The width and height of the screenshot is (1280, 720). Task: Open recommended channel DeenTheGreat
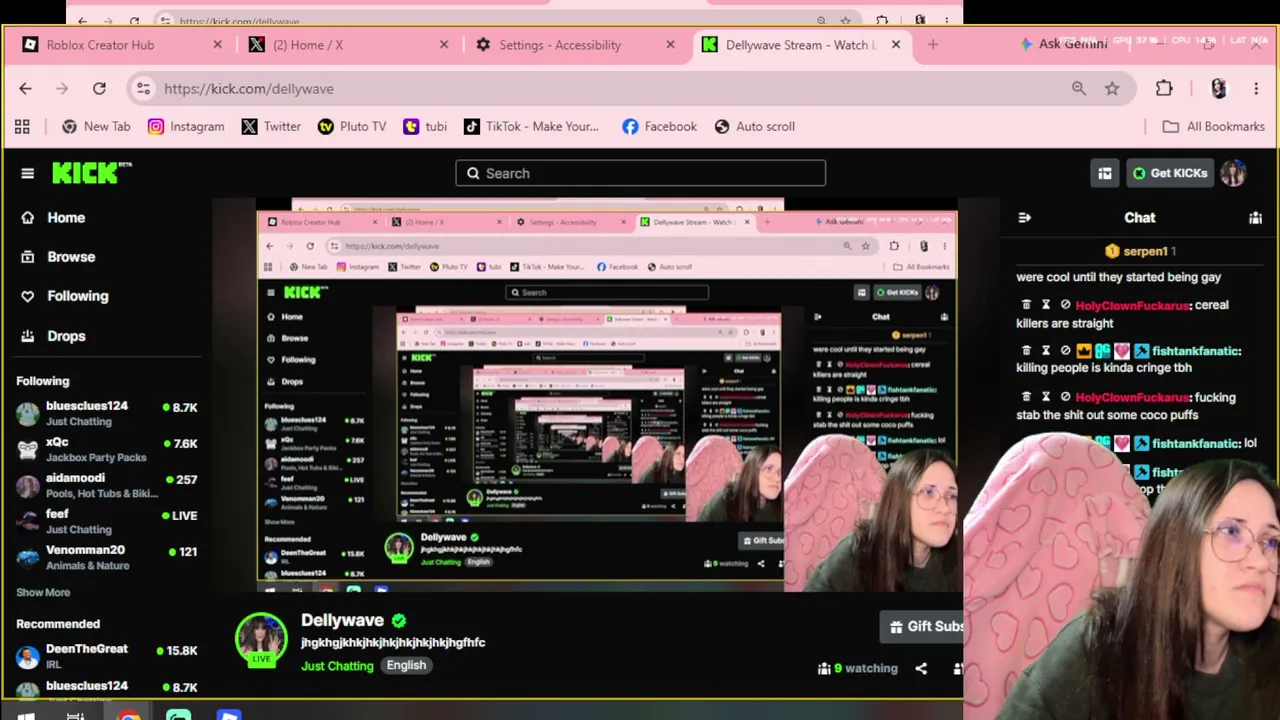(x=107, y=657)
